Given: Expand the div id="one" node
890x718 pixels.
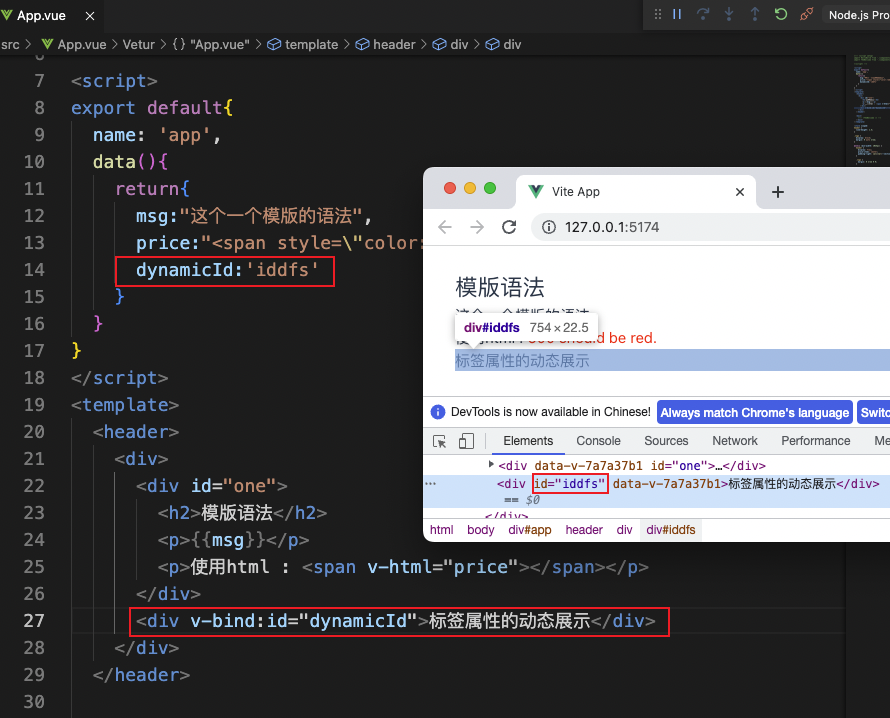Looking at the screenshot, I should click(491, 465).
